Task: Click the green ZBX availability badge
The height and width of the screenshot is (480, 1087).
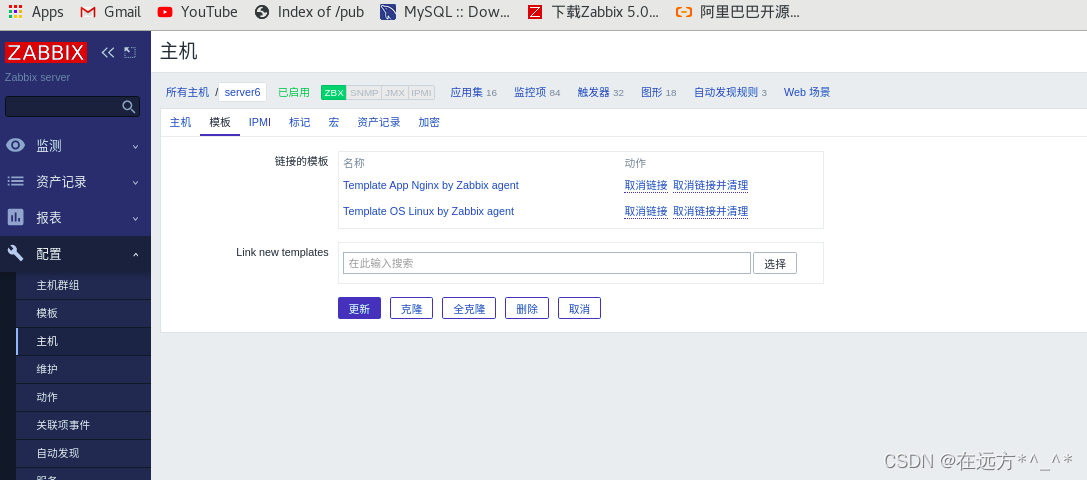Action: tap(333, 92)
